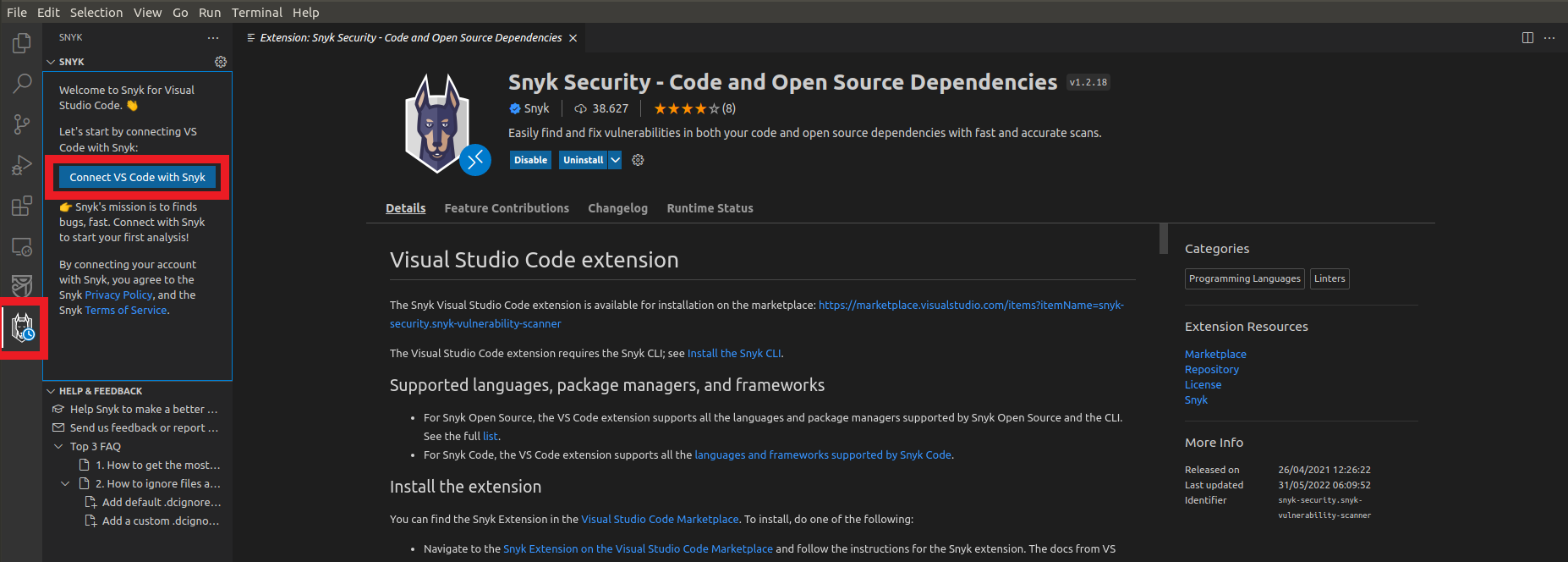This screenshot has height=562, width=1568.
Task: Click the details pane vertical scrollbar
Action: click(1164, 239)
